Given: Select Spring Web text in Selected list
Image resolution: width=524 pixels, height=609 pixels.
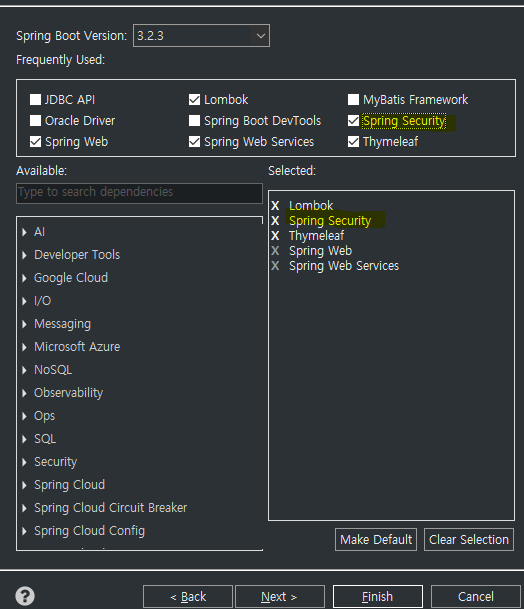Looking at the screenshot, I should pos(320,251).
